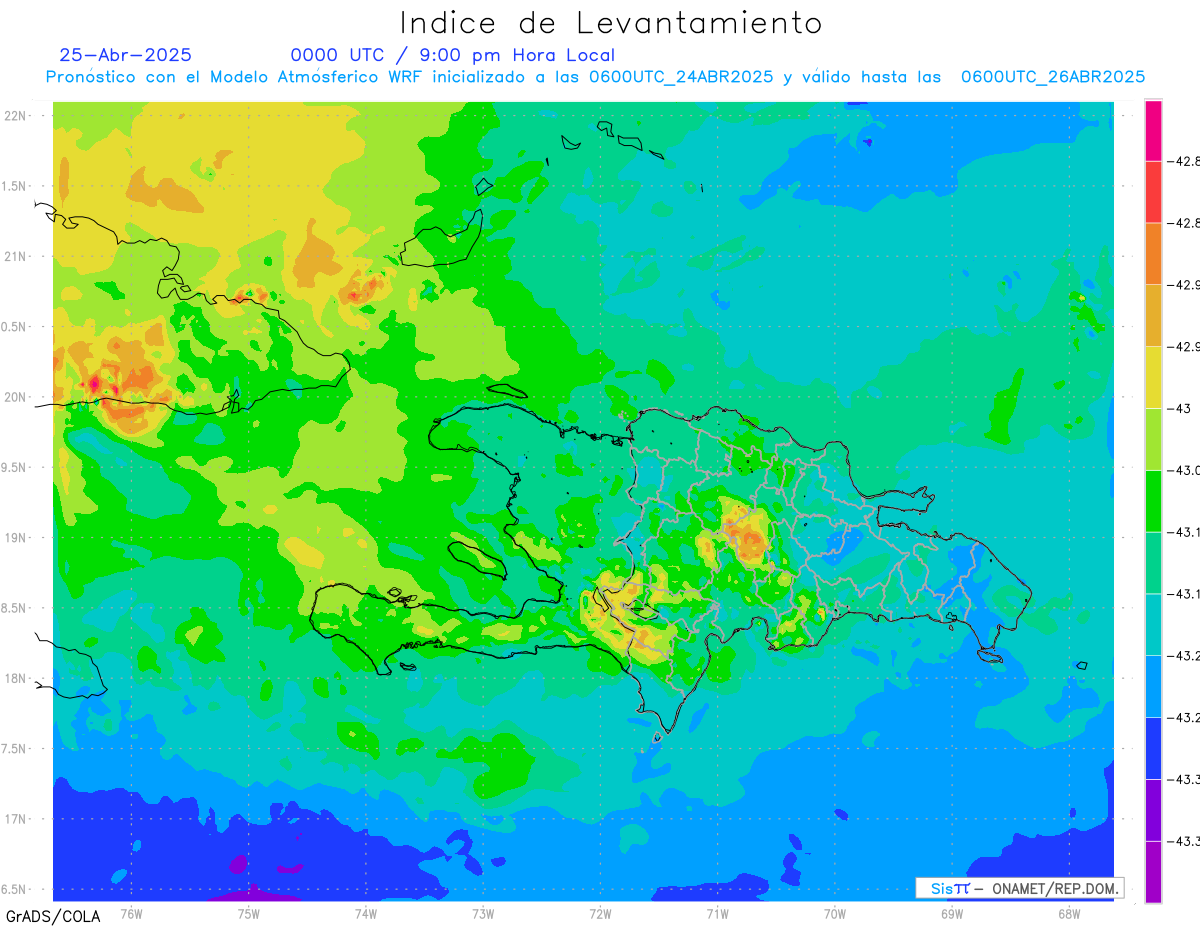Click the '18N' latitude label
Image resolution: width=1200 pixels, height=927 pixels.
[x=16, y=678]
